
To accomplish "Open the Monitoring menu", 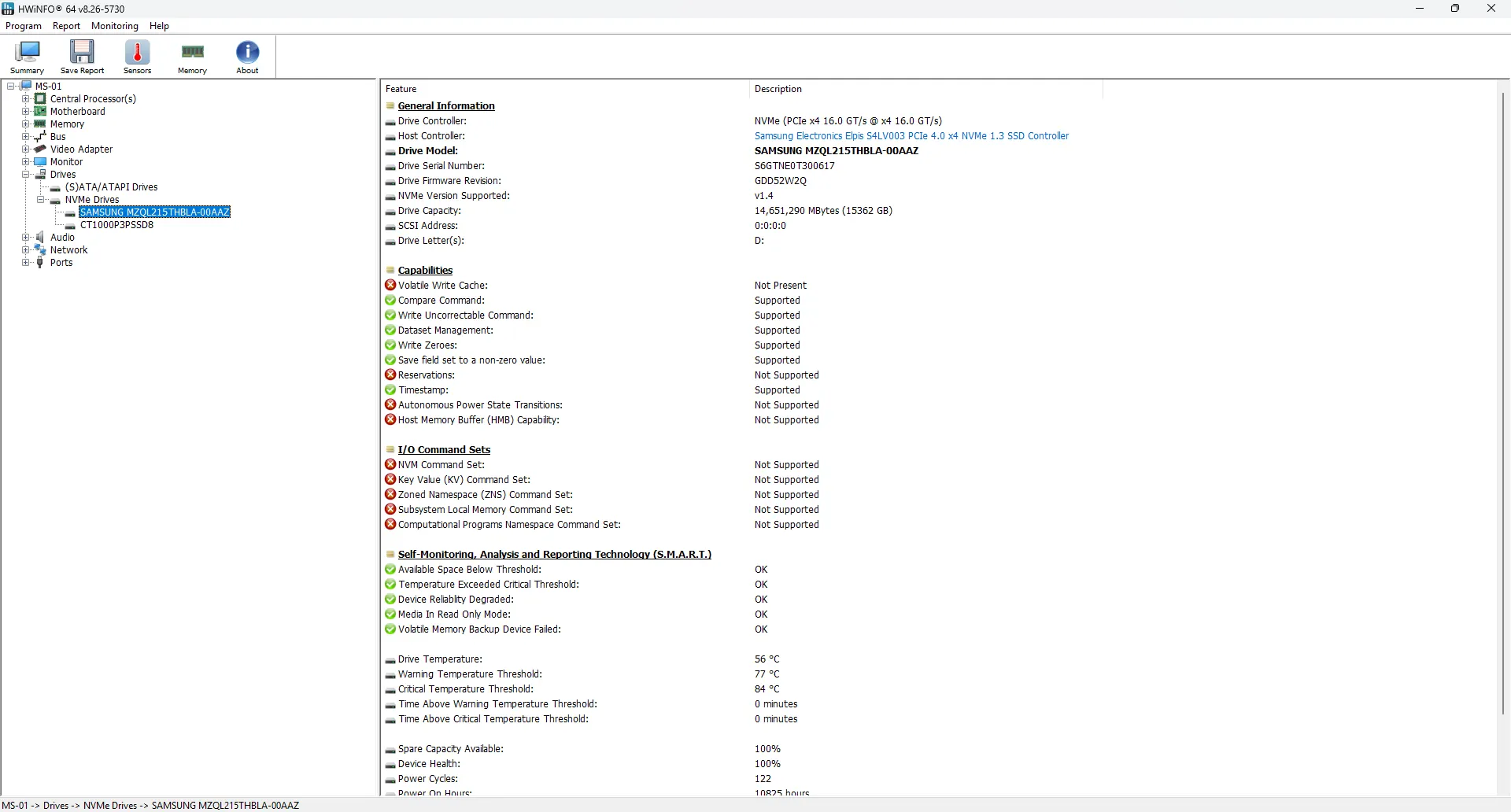I will [x=115, y=26].
